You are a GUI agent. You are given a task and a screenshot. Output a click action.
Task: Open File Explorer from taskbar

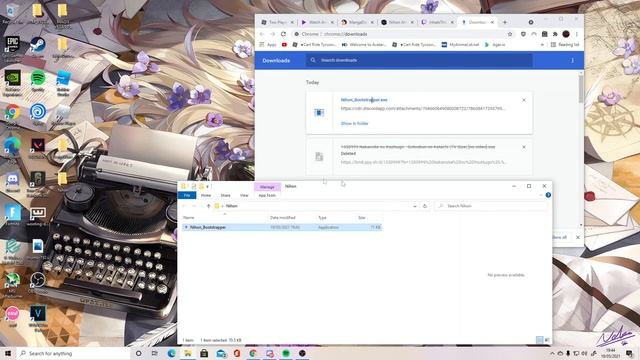point(188,353)
